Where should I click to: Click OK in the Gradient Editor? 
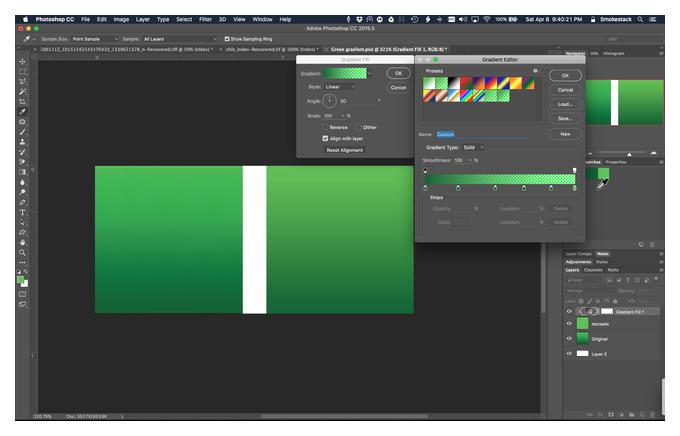pyautogui.click(x=565, y=75)
